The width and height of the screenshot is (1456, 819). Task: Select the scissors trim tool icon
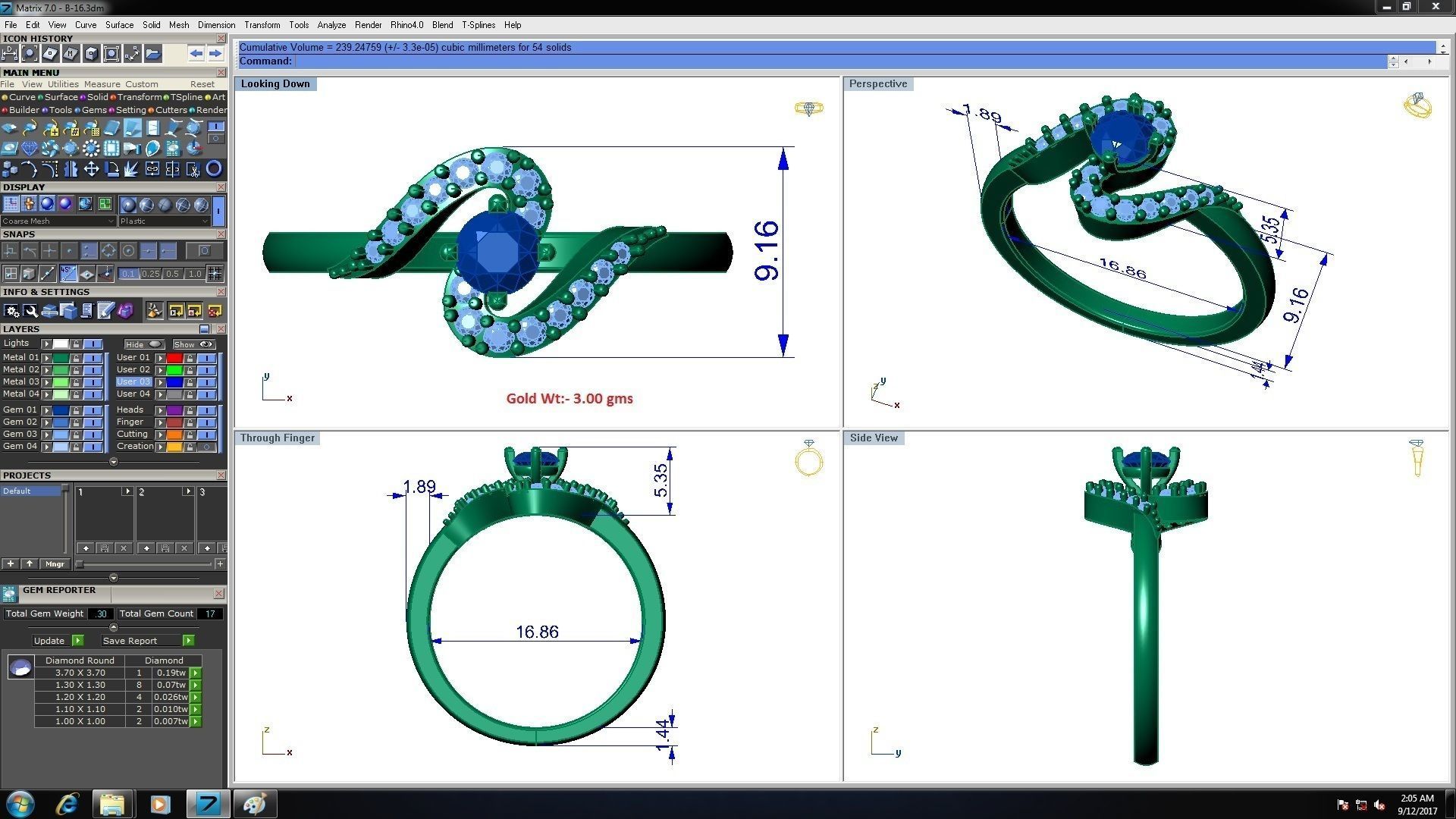coord(193,169)
